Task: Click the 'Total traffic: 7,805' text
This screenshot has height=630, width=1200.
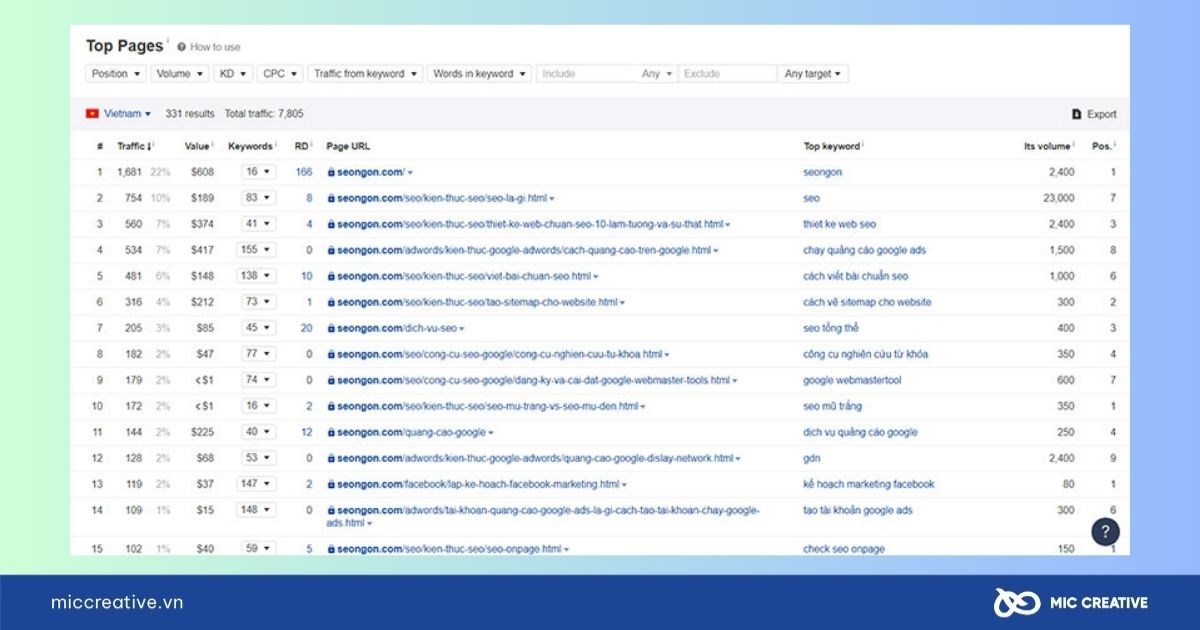Action: [264, 114]
